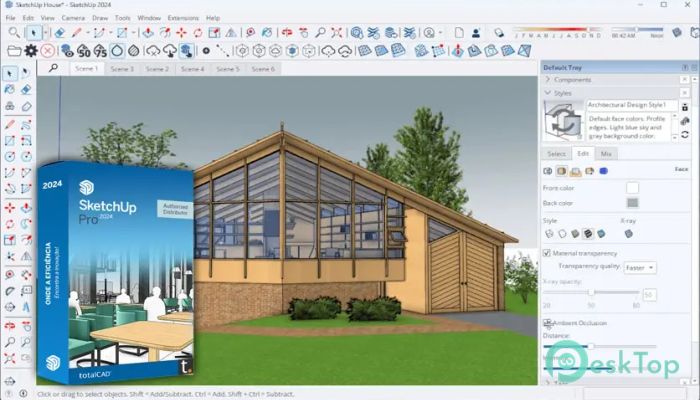Screen dimensions: 700x400
Task: Select the arrow Select tool in left toolbar
Action: (x=10, y=73)
